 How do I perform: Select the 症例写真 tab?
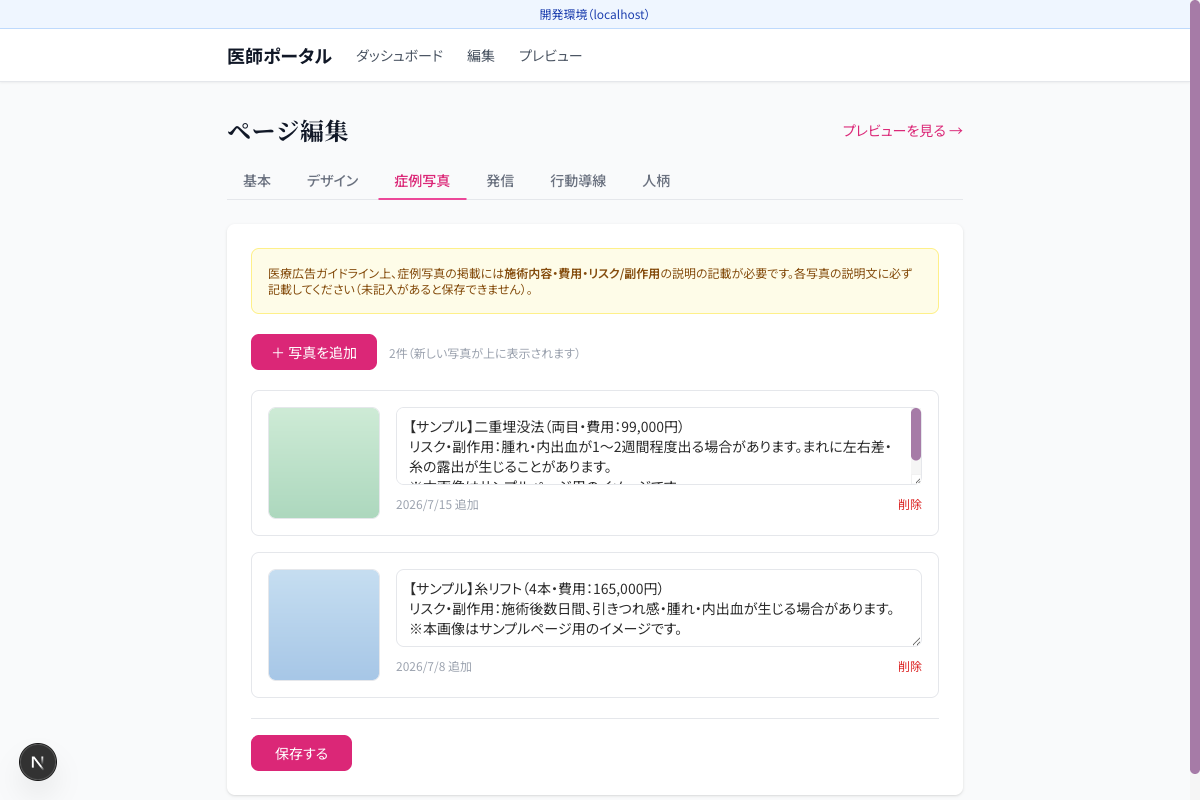(422, 181)
